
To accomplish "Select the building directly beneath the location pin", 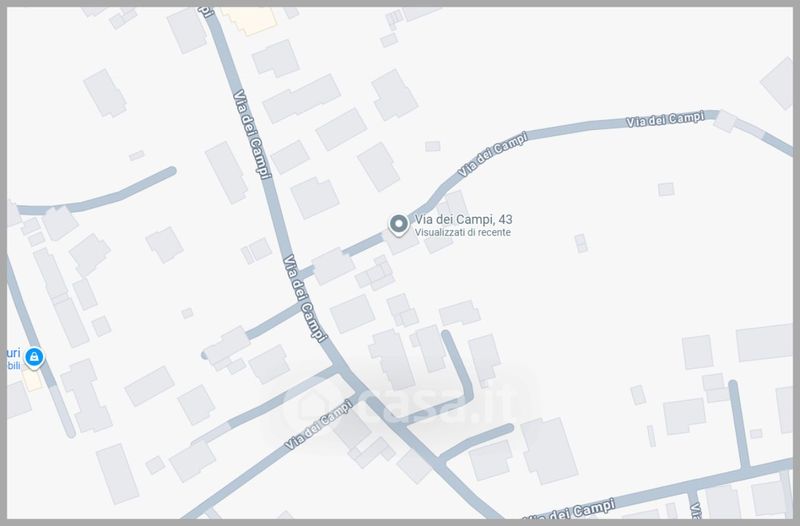I will 401,241.
